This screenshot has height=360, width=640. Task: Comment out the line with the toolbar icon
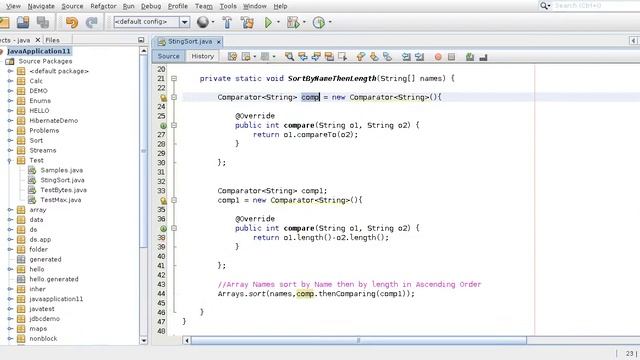pyautogui.click(x=470, y=57)
